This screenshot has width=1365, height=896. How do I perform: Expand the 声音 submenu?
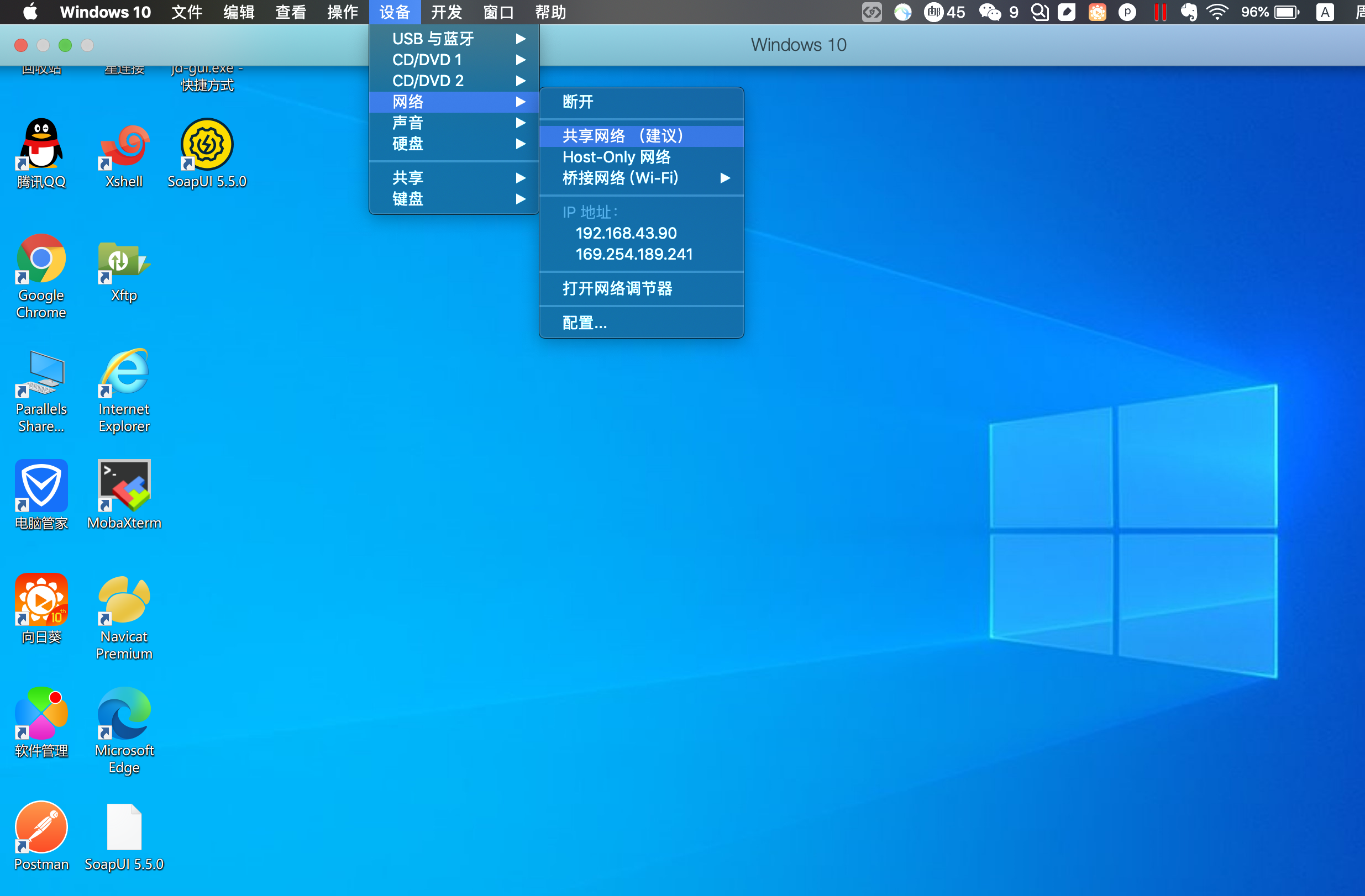point(454,123)
